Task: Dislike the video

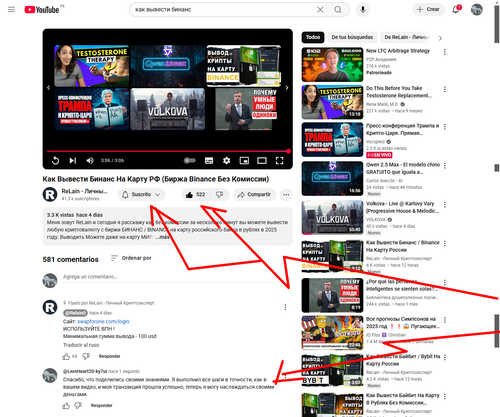Action: (219, 195)
